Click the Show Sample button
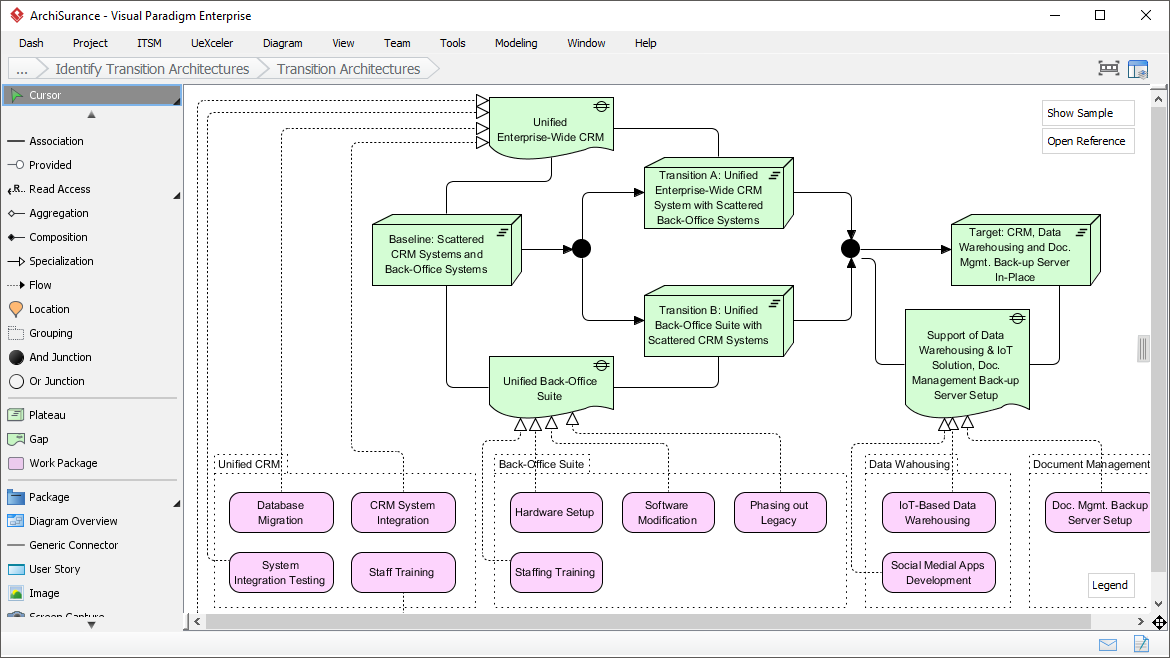The image size is (1170, 658). pyautogui.click(x=1087, y=113)
